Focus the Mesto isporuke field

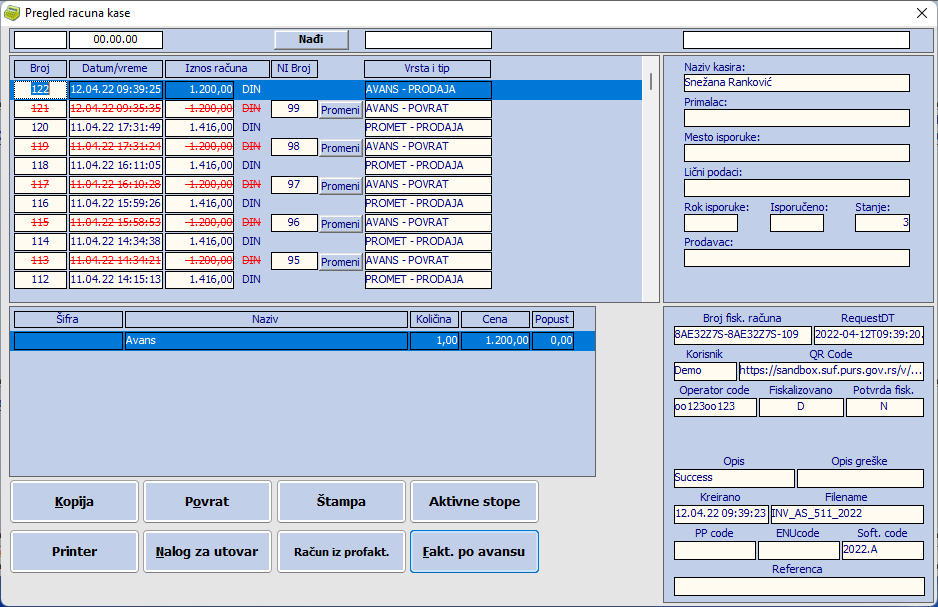(x=796, y=153)
